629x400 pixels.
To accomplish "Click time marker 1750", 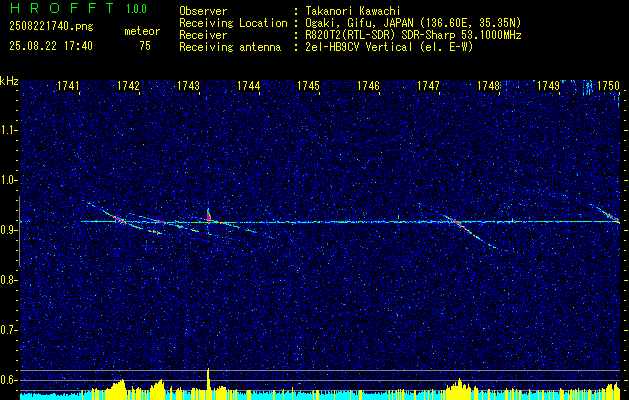I will [608, 85].
